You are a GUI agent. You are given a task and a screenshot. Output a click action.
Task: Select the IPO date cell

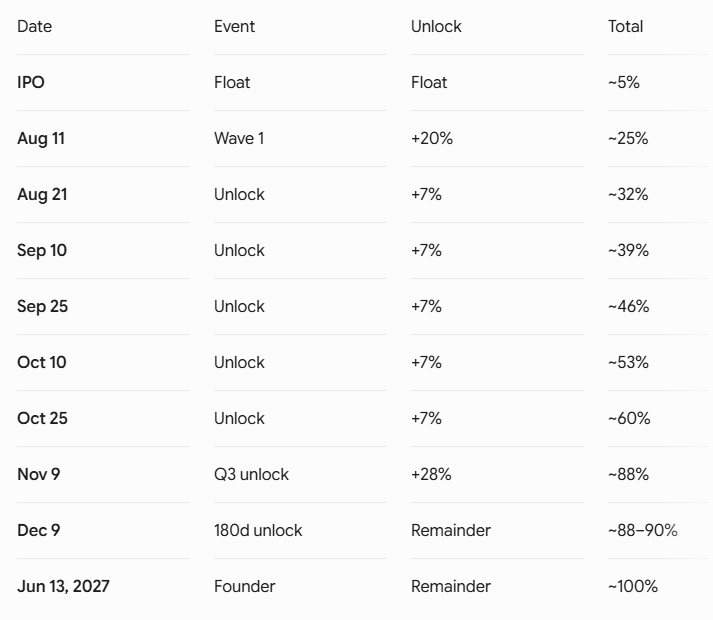point(31,82)
